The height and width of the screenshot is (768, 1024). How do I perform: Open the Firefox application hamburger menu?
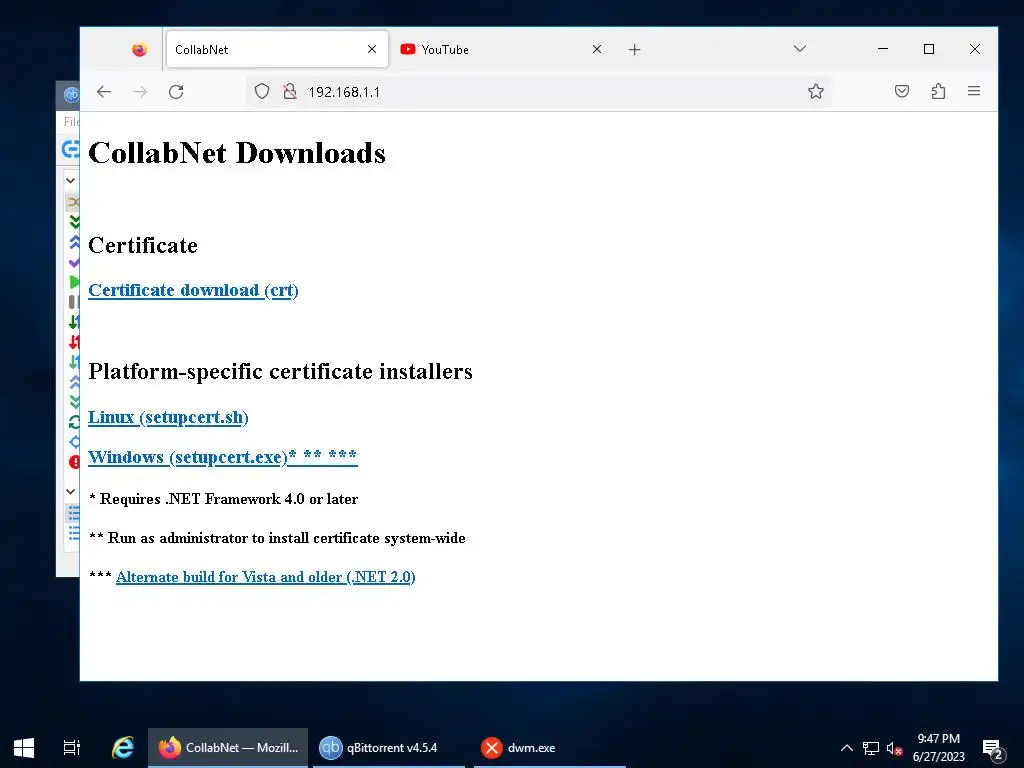click(974, 91)
